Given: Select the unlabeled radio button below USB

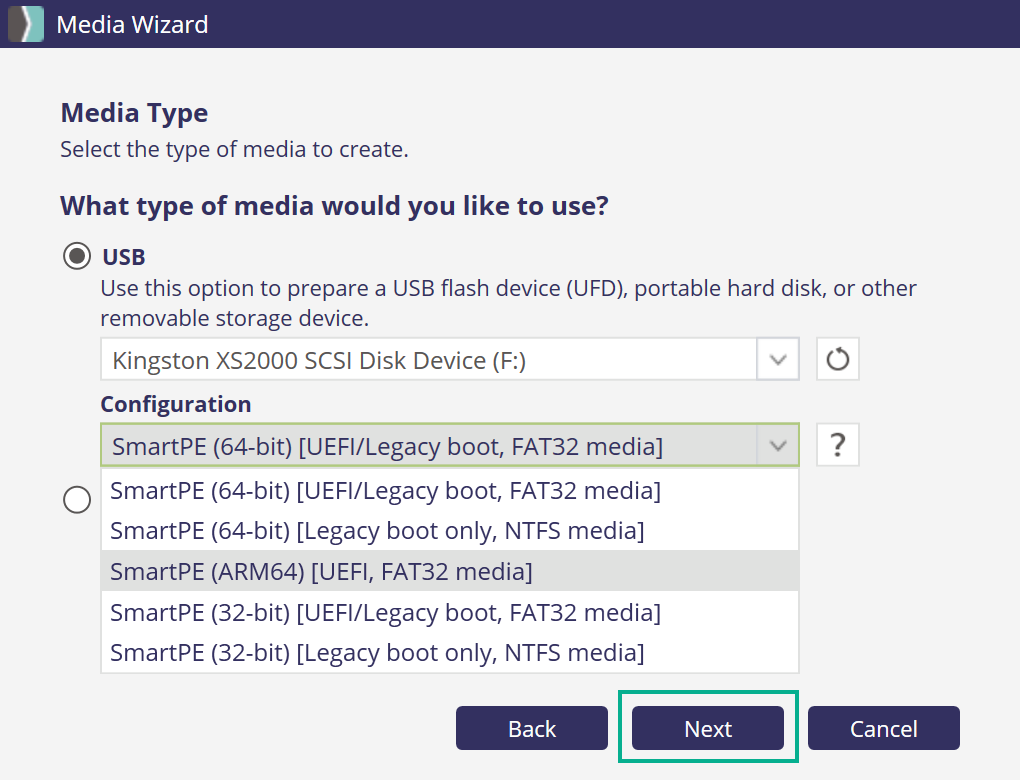Looking at the screenshot, I should click(77, 500).
